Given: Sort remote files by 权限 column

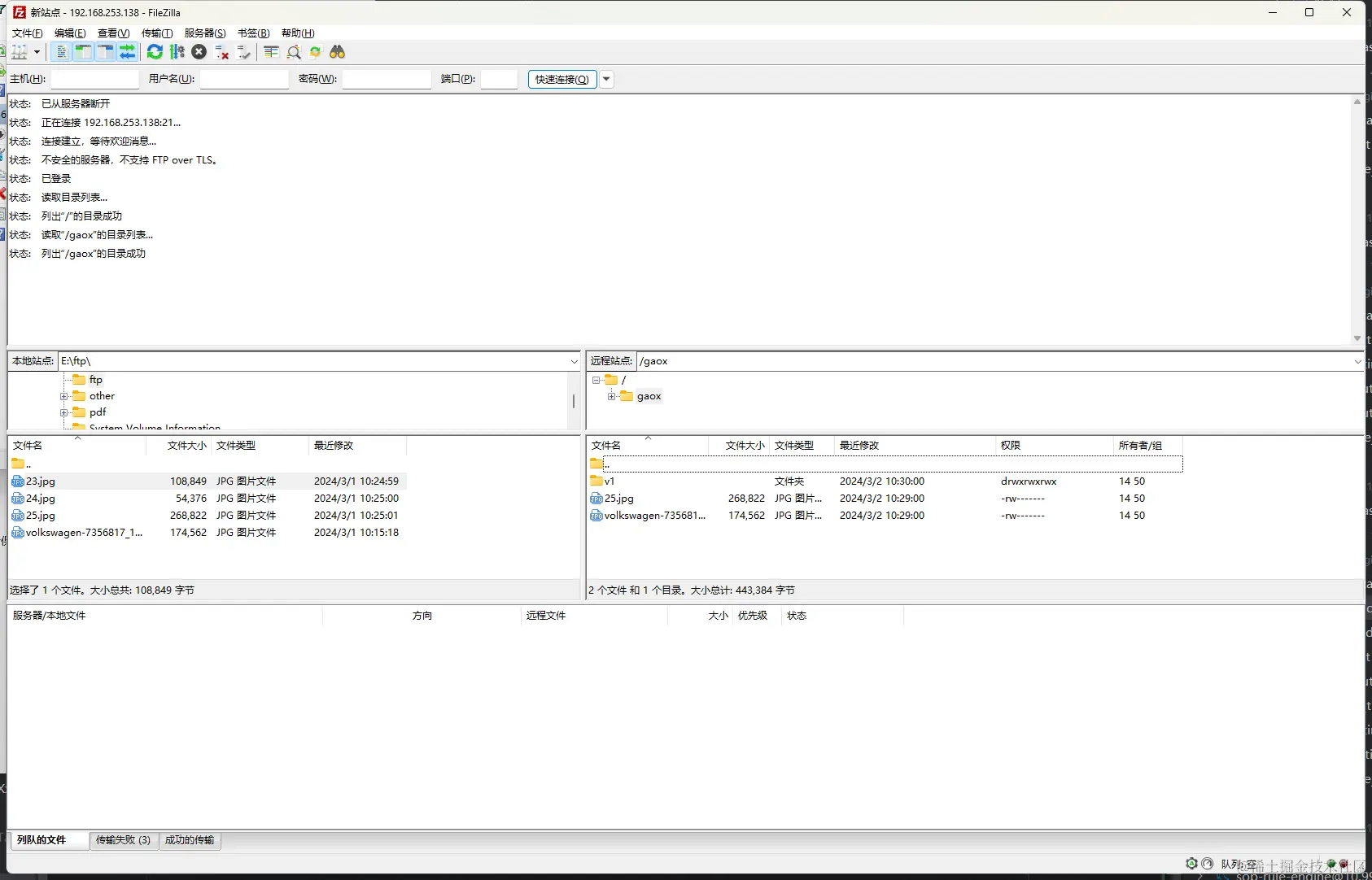Looking at the screenshot, I should (x=1055, y=446).
